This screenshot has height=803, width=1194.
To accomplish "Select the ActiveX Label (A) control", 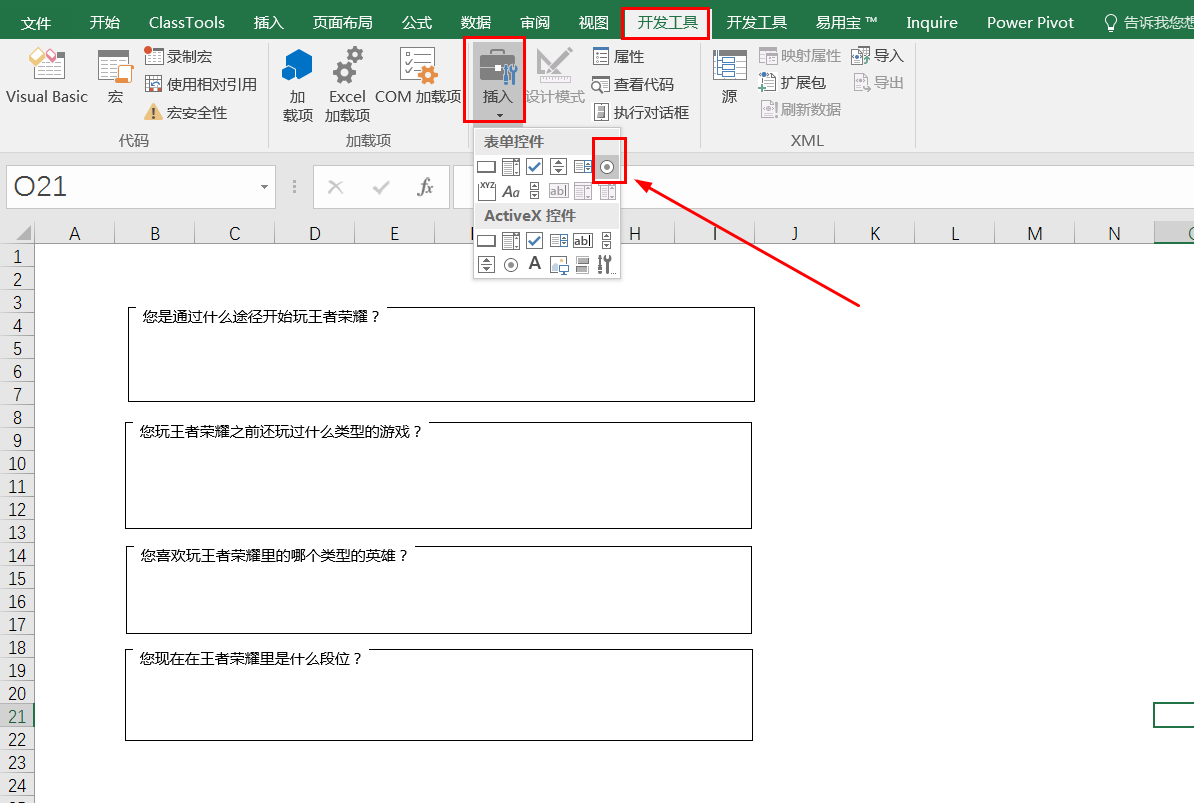I will click(x=535, y=264).
